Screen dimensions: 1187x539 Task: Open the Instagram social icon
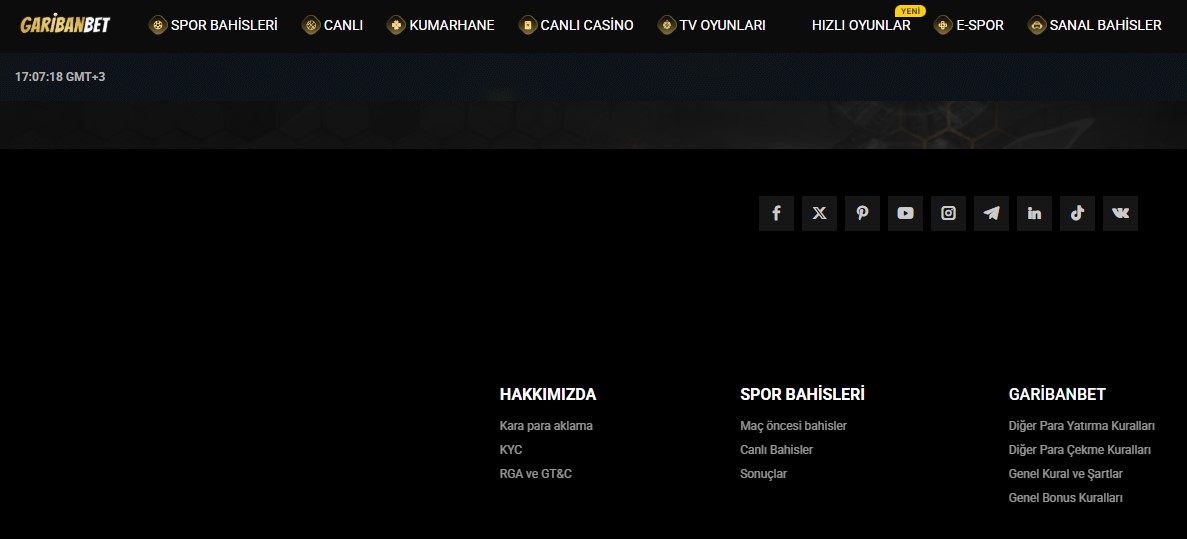[948, 213]
